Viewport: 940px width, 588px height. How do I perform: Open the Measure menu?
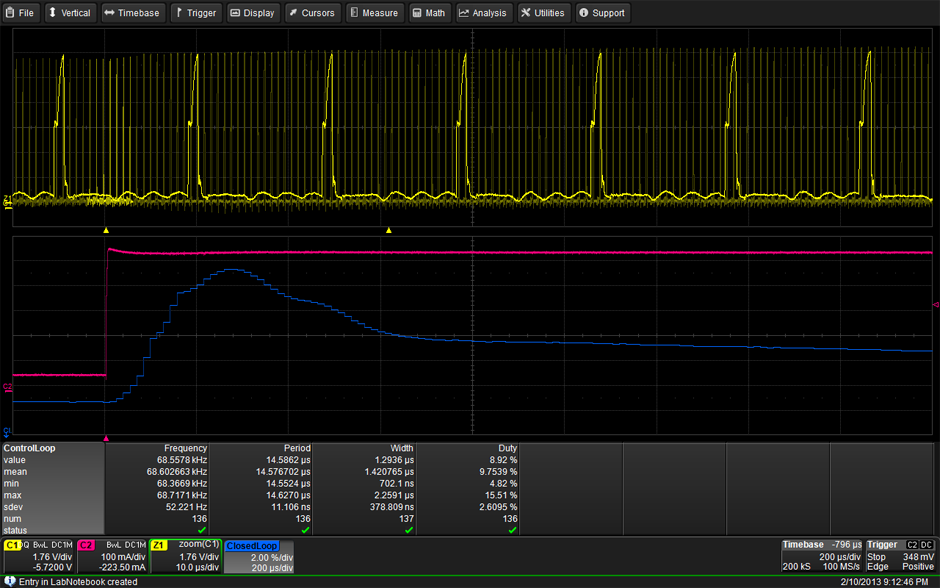coord(374,13)
